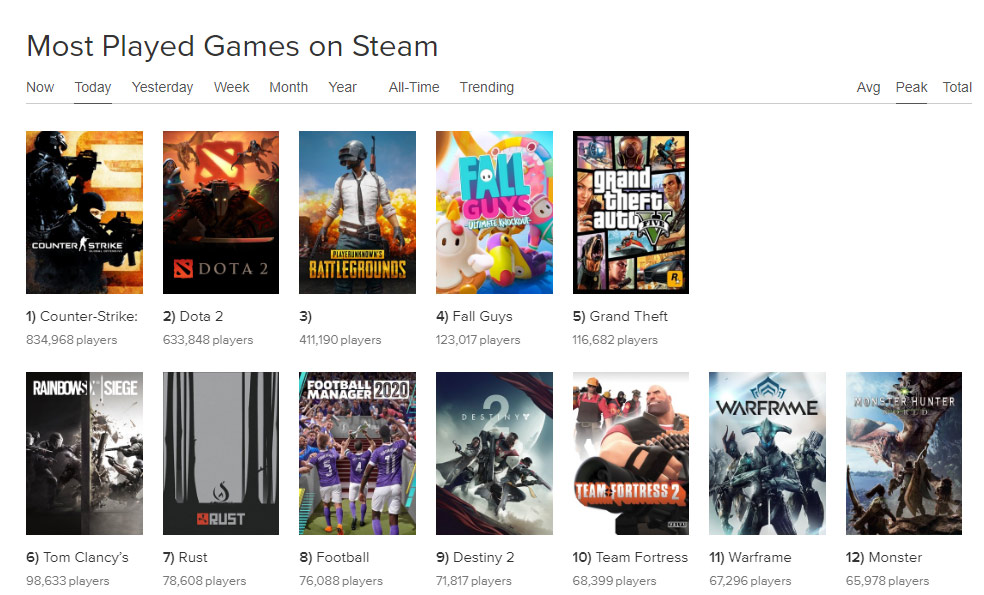Screen dimensions: 984x595
Task: Click the '2) Dota 2' title link
Action: point(193,316)
